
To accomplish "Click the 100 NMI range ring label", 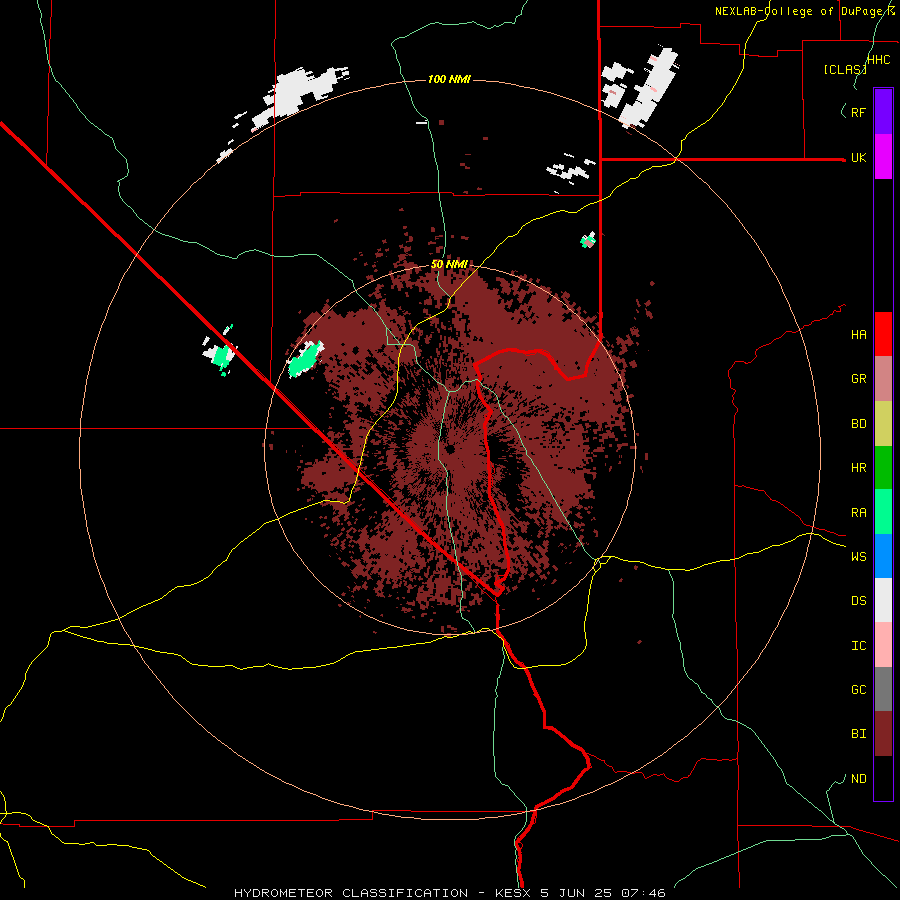I will [449, 79].
